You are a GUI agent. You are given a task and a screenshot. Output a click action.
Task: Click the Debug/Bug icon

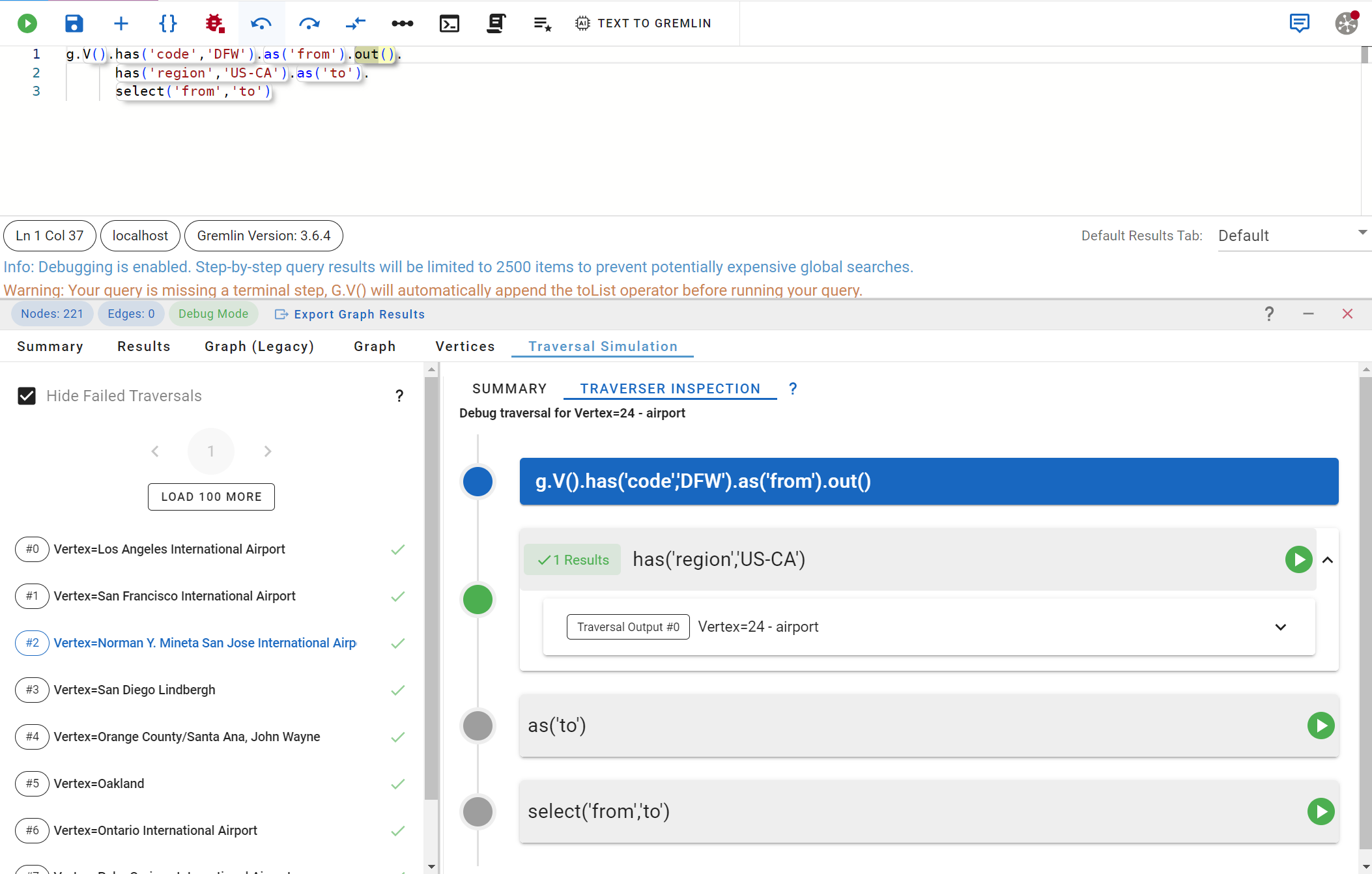(214, 22)
